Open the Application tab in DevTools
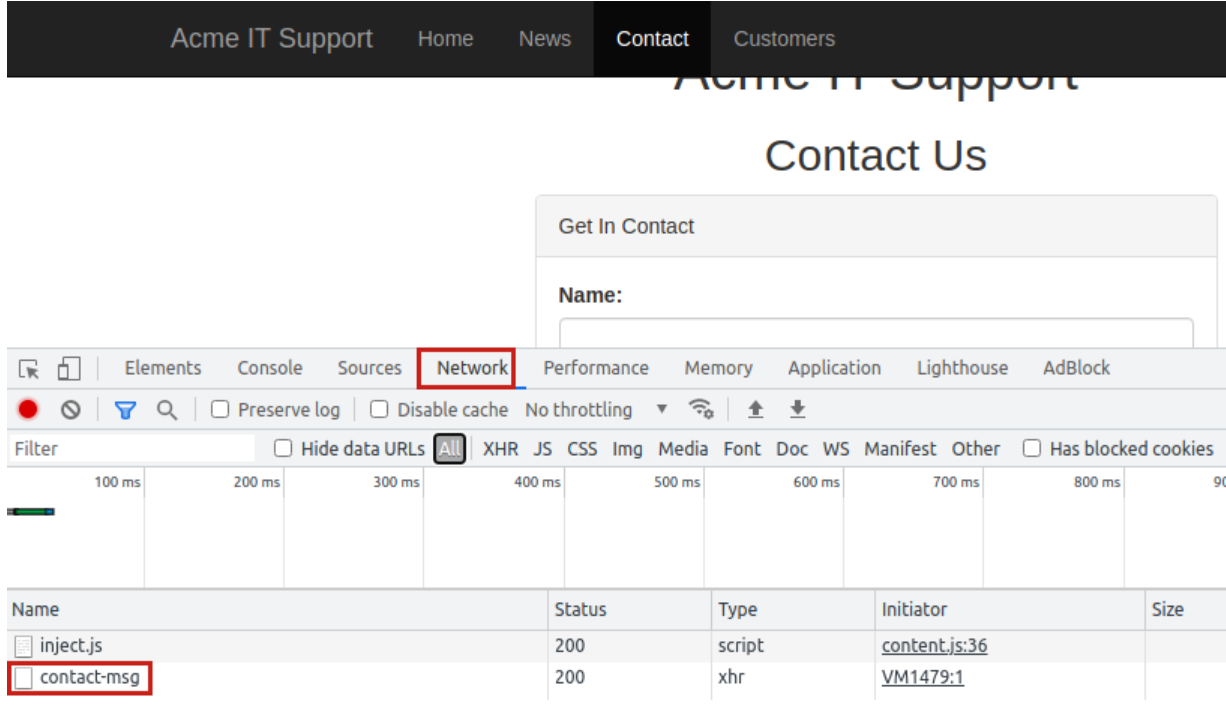This screenshot has height=710, width=1226. pyautogui.click(x=834, y=368)
